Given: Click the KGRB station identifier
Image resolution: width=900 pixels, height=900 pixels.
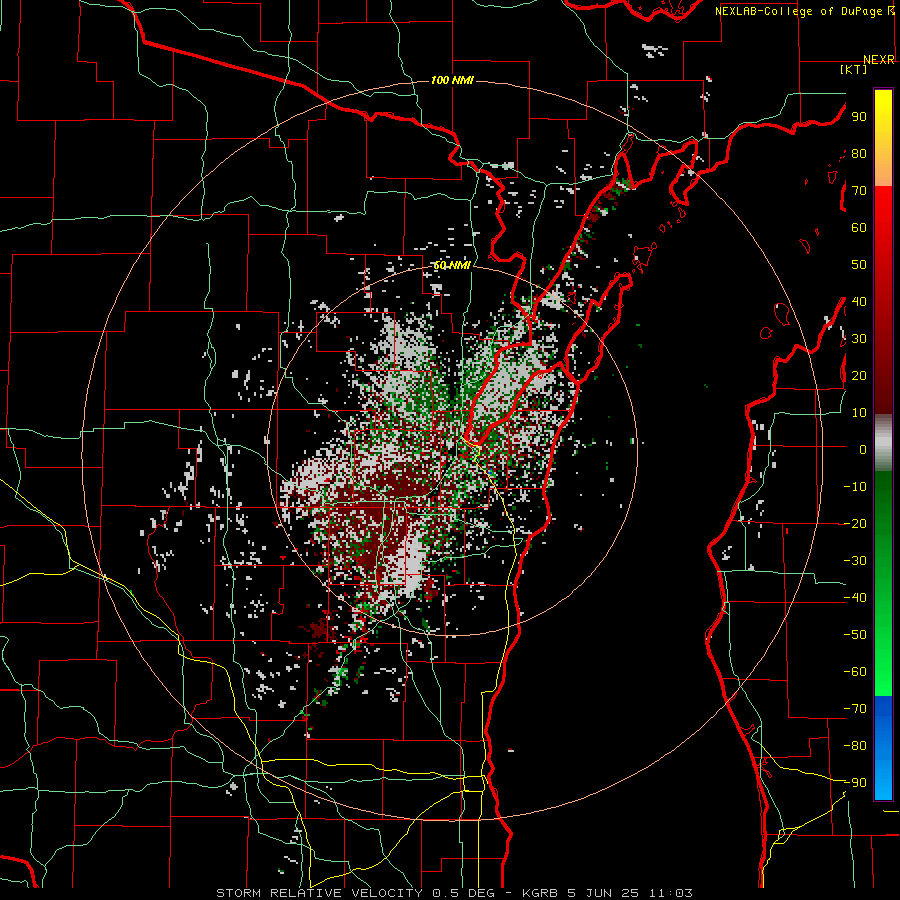Looking at the screenshot, I should [x=540, y=893].
